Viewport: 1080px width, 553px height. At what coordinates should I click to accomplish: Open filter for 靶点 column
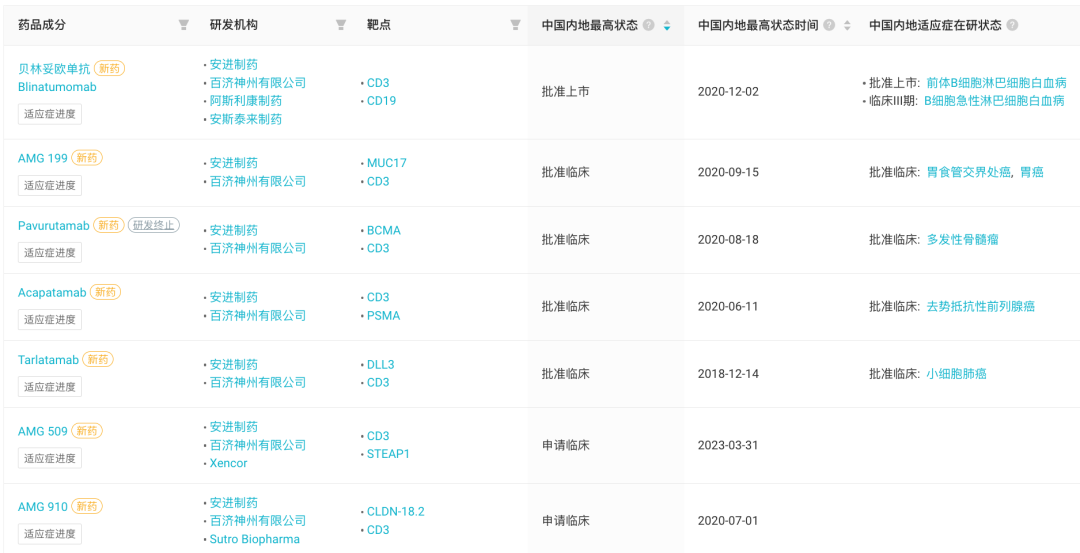[515, 25]
